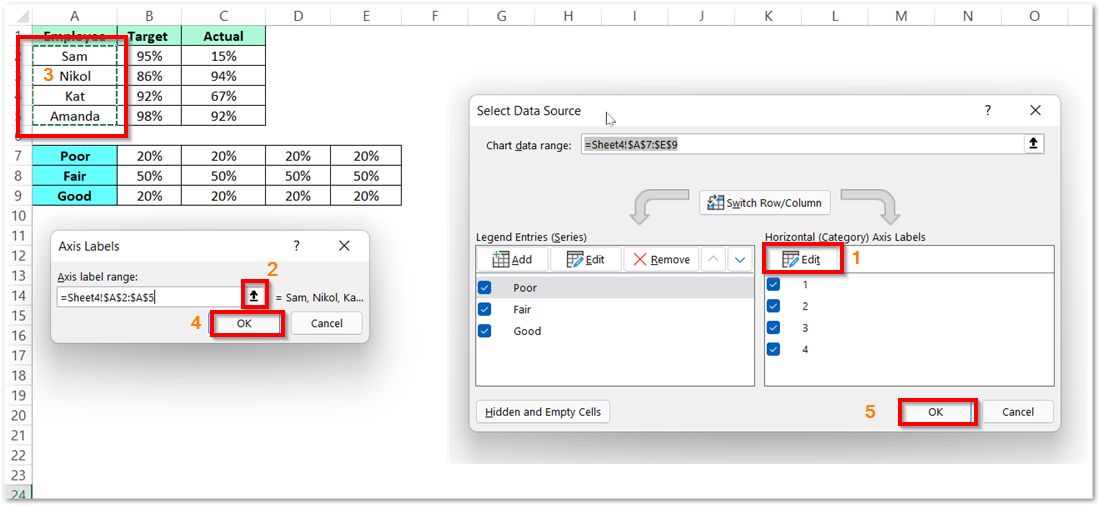Toggle the Fair series checkbox
This screenshot has height=506, width=1100.
[x=486, y=309]
